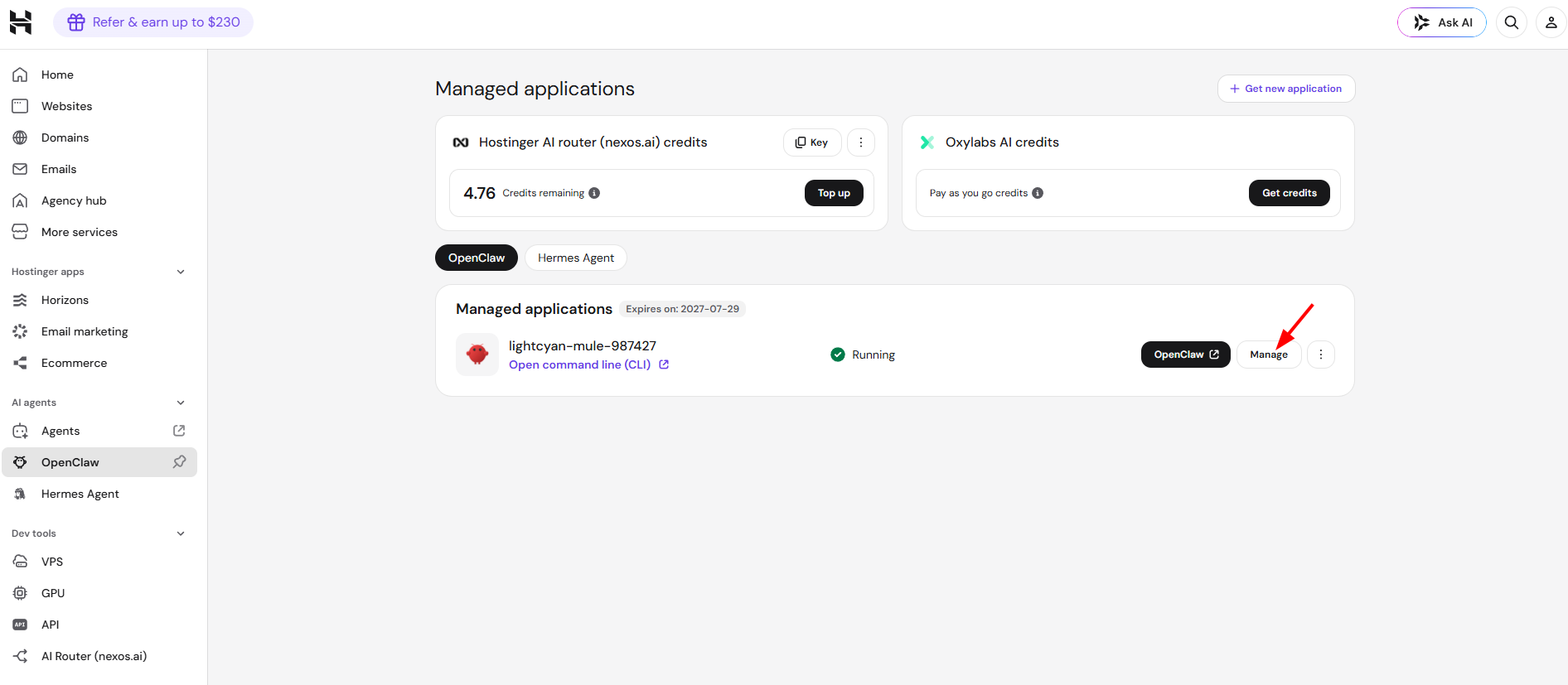1568x685 pixels.
Task: Click the Emails envelope icon
Action: pyautogui.click(x=21, y=169)
